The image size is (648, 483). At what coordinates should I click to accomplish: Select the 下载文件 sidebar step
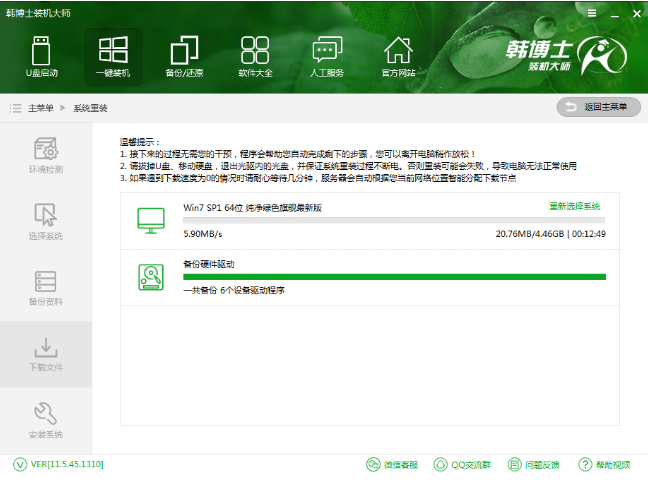[46, 354]
